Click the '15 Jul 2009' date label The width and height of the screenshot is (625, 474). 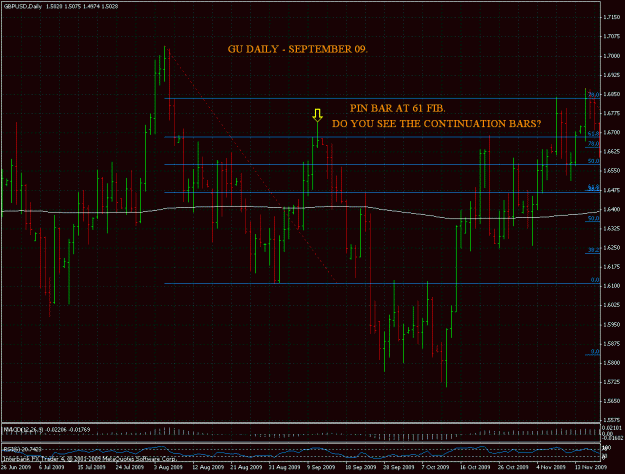pos(91,467)
